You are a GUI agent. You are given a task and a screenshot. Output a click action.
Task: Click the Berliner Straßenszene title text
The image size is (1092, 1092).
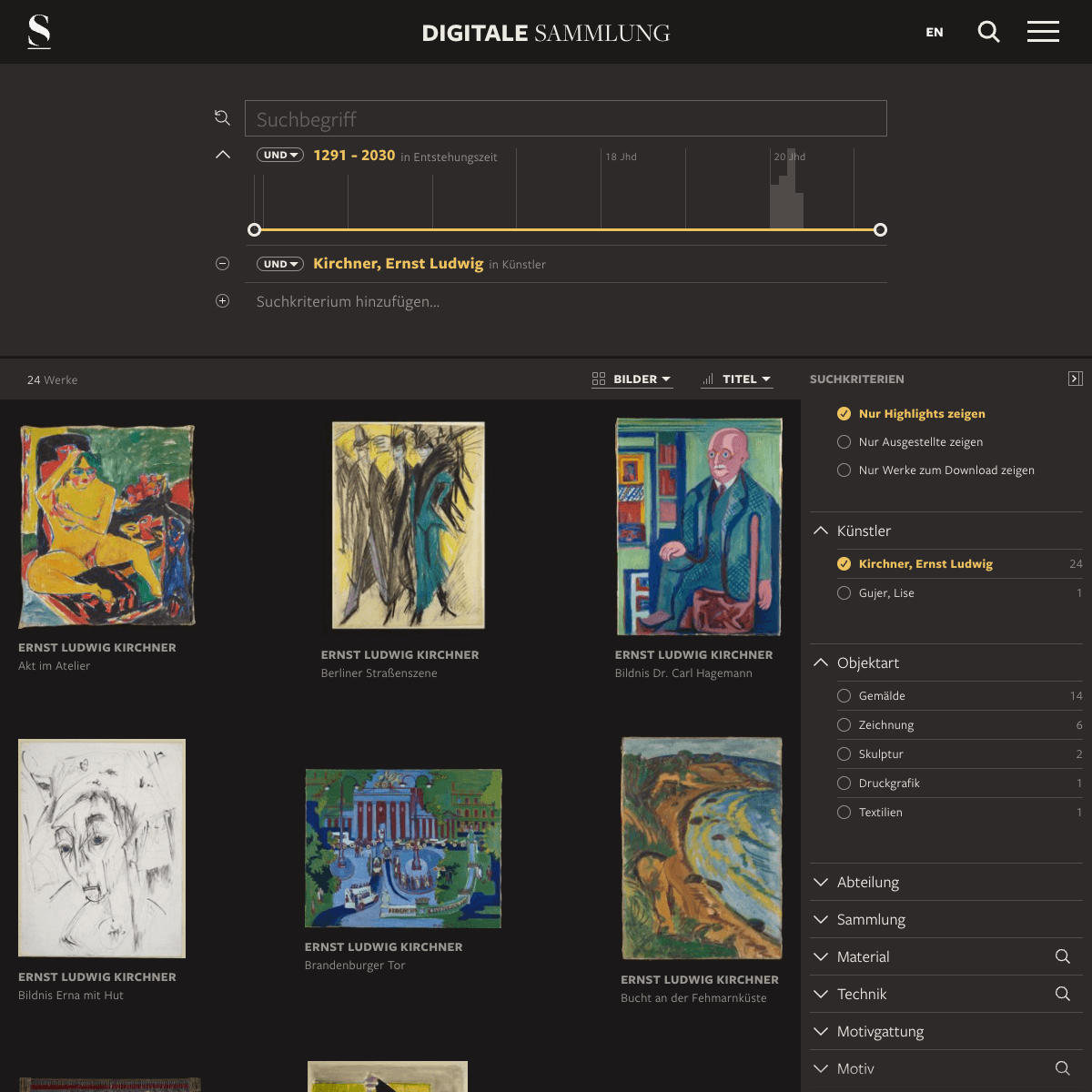point(379,673)
